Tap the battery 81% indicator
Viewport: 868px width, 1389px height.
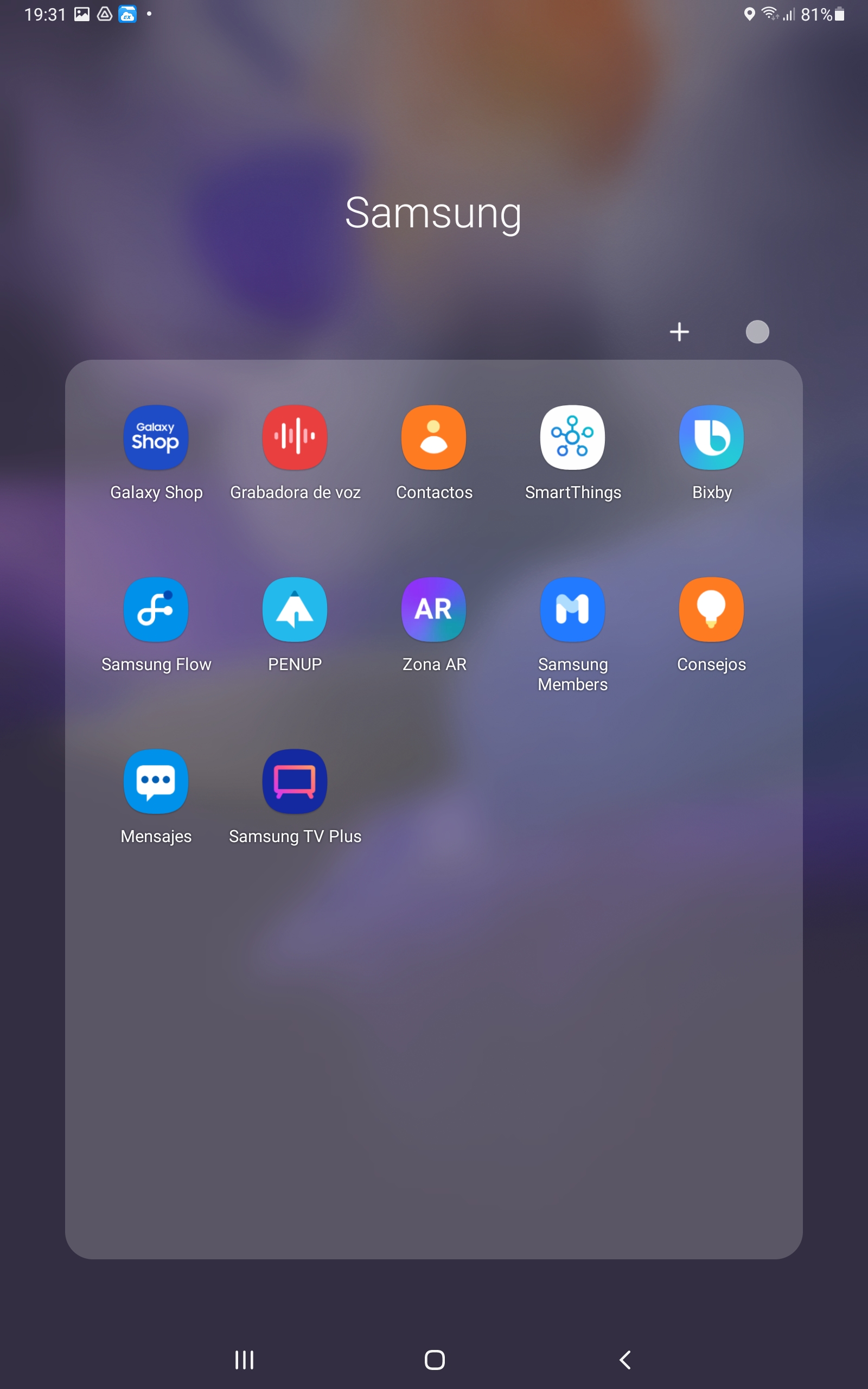(x=822, y=14)
